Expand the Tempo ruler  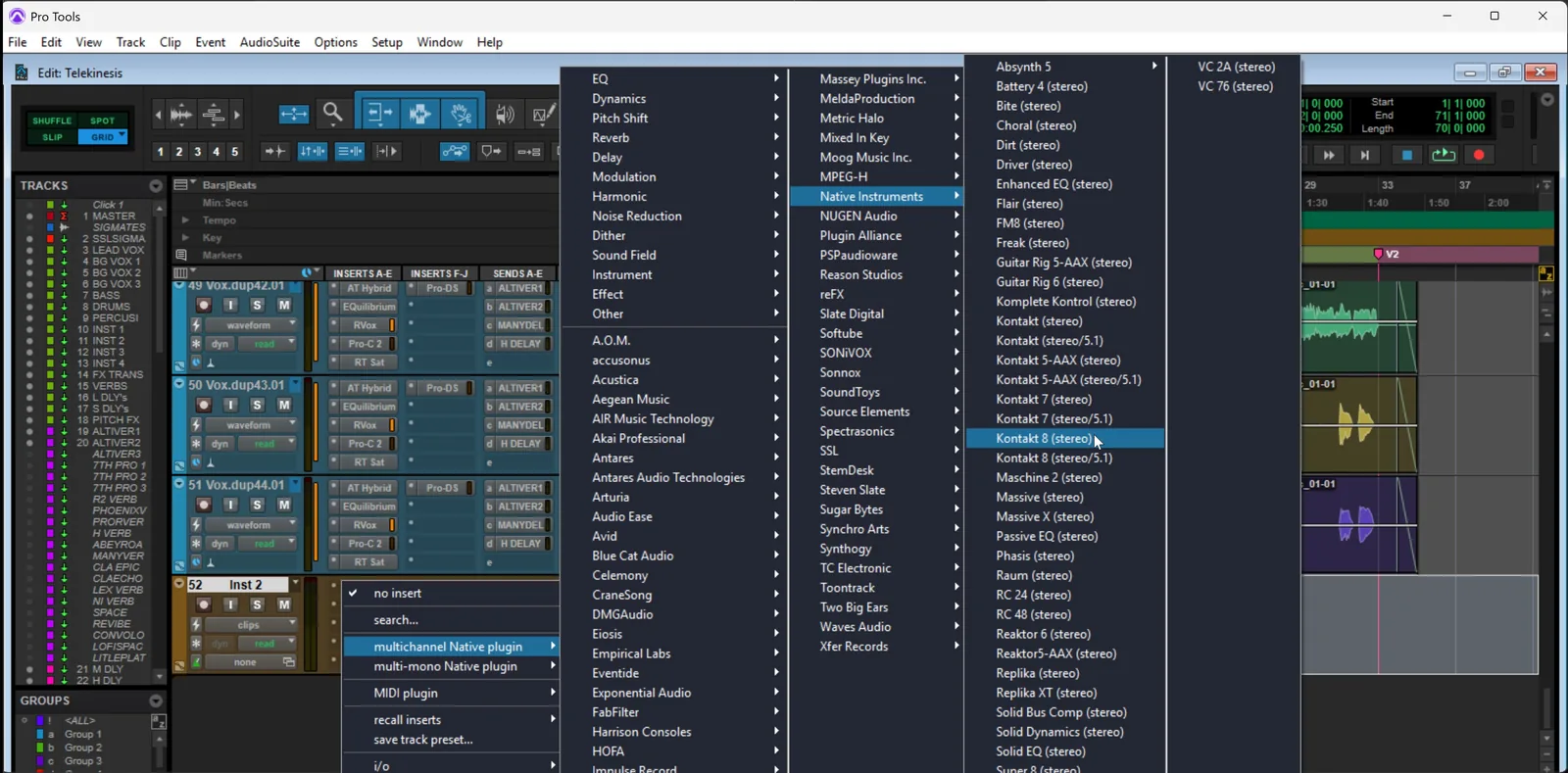[x=185, y=220]
